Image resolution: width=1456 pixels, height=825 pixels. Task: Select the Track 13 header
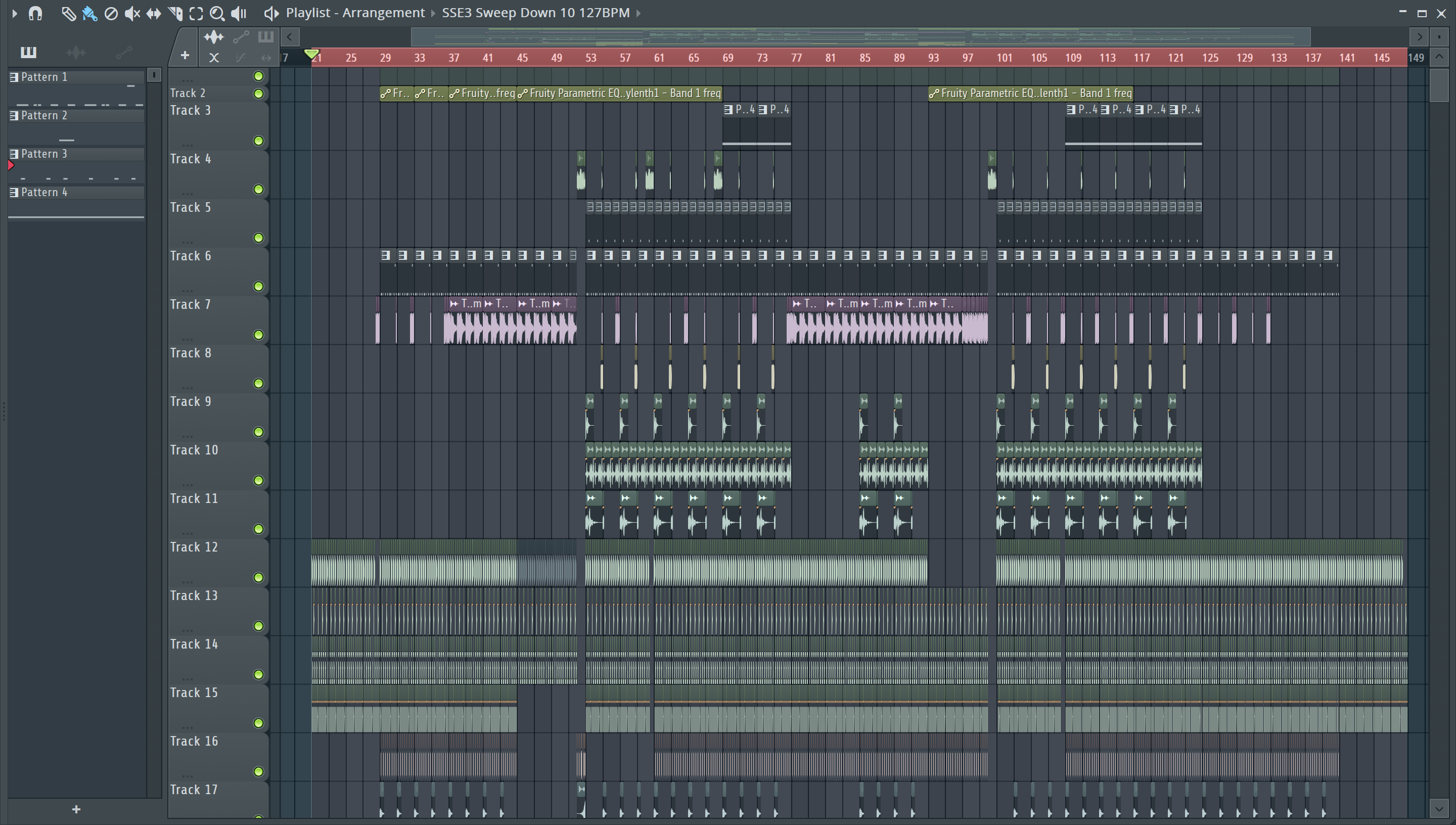coord(218,611)
